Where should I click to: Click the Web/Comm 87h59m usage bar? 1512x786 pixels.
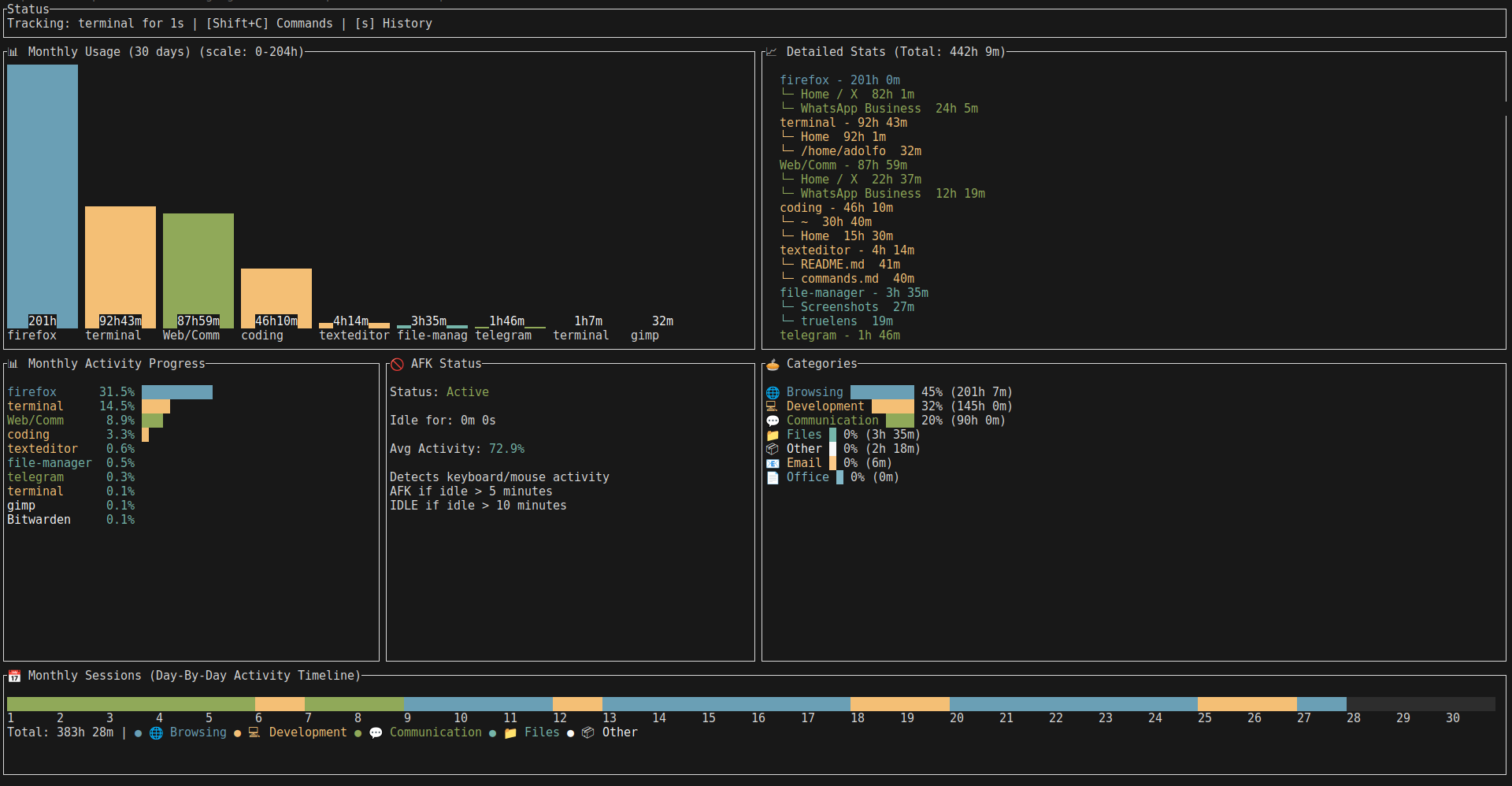pos(198,271)
